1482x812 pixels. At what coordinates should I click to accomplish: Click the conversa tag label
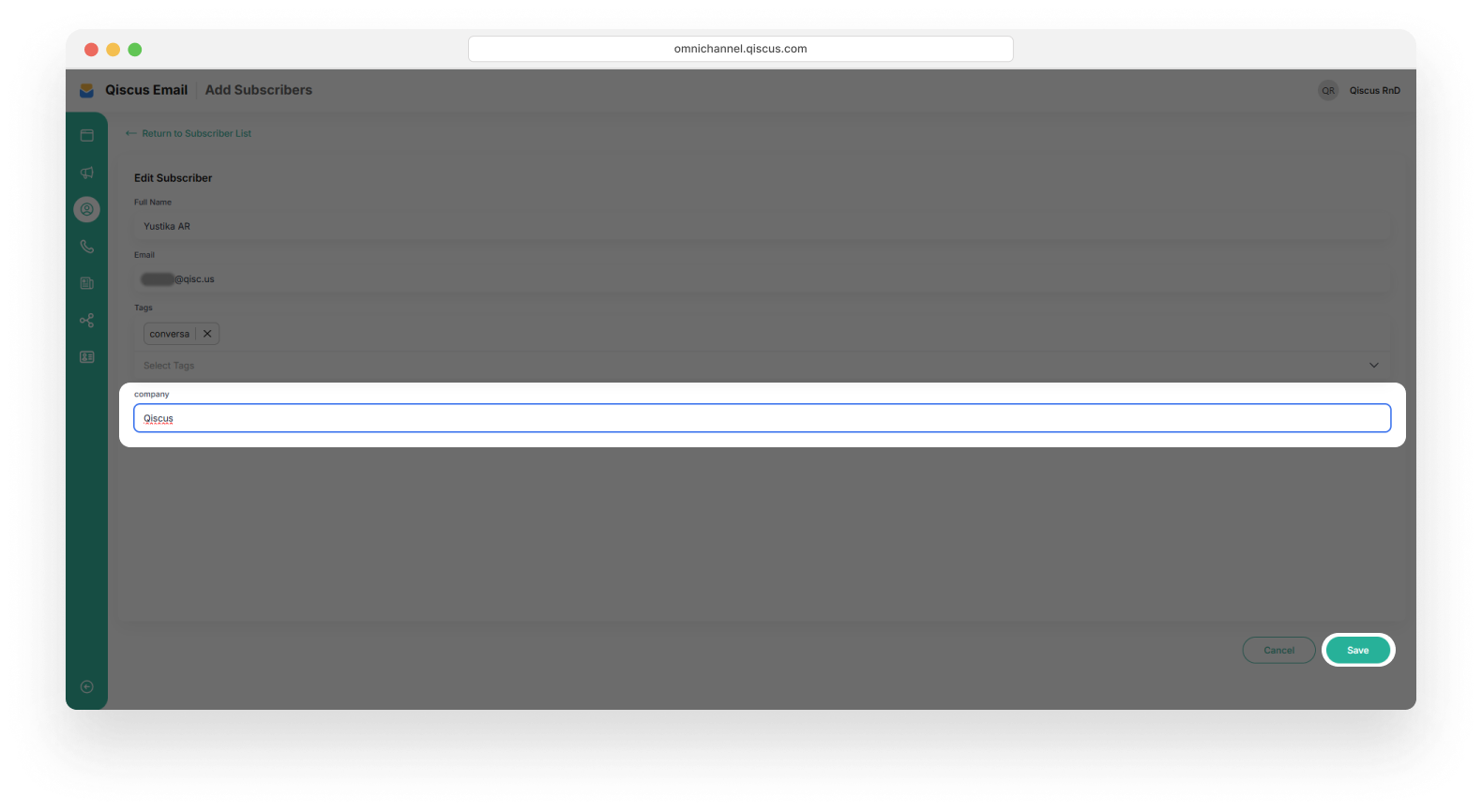pos(170,334)
